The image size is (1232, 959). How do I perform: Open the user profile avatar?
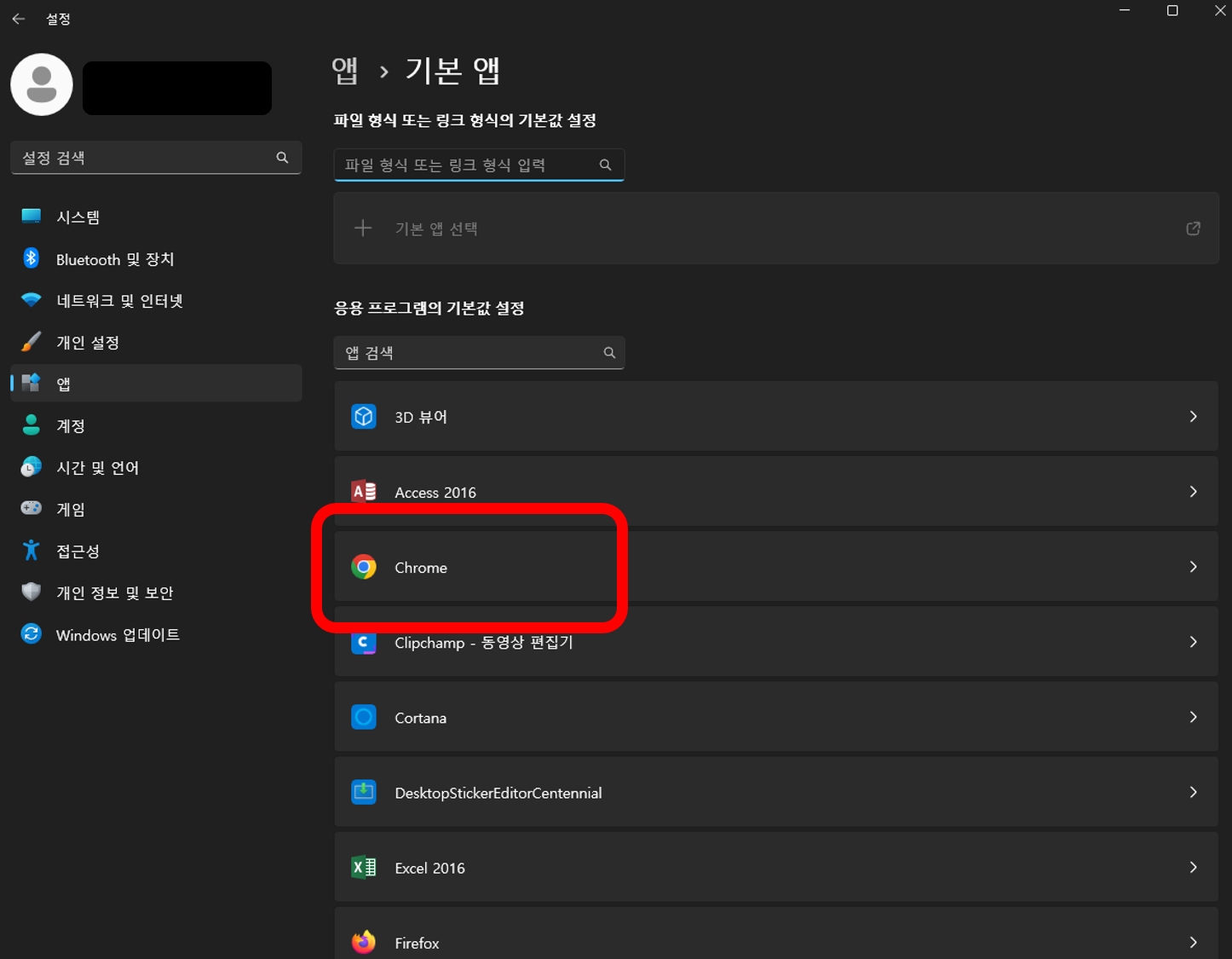[x=41, y=84]
